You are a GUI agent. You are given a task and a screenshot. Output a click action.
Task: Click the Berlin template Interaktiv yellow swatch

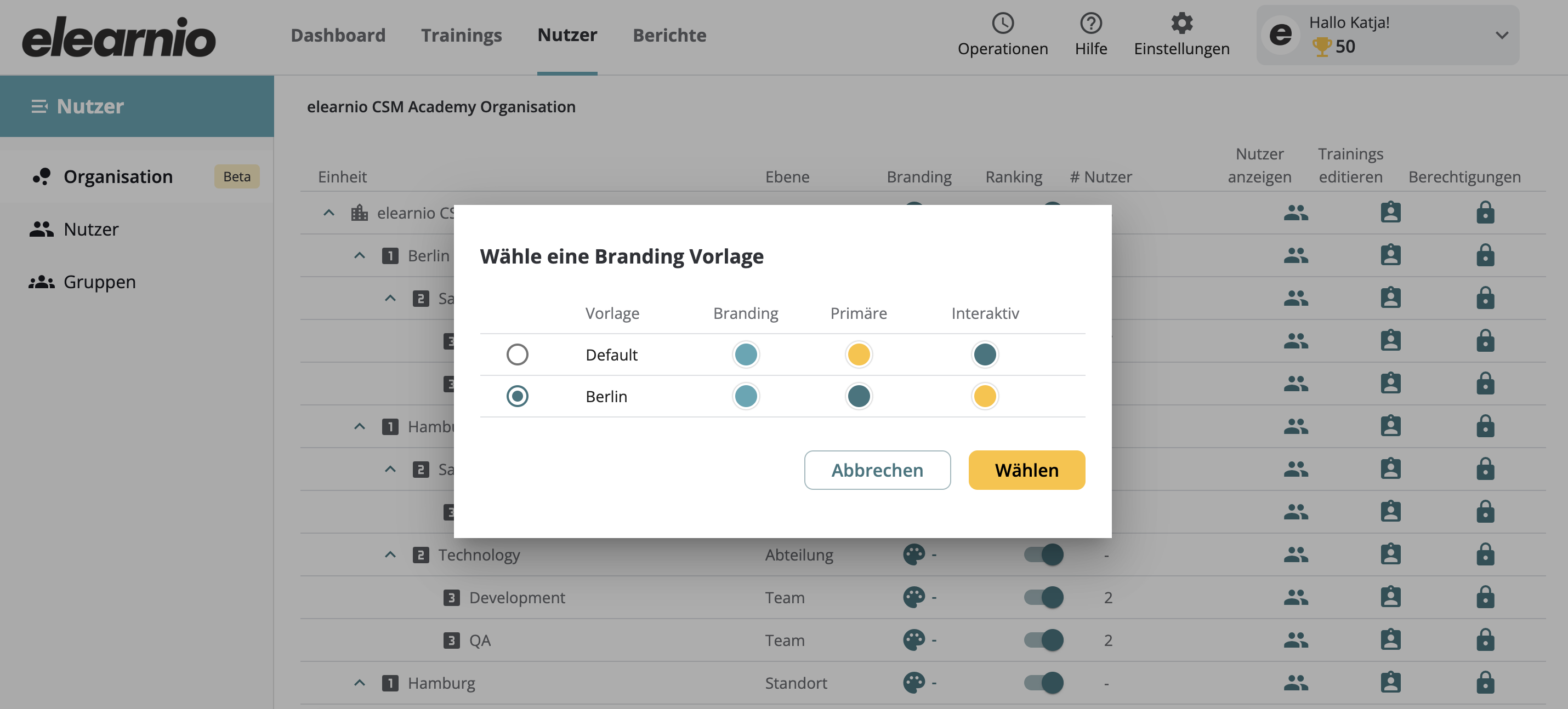tap(984, 397)
